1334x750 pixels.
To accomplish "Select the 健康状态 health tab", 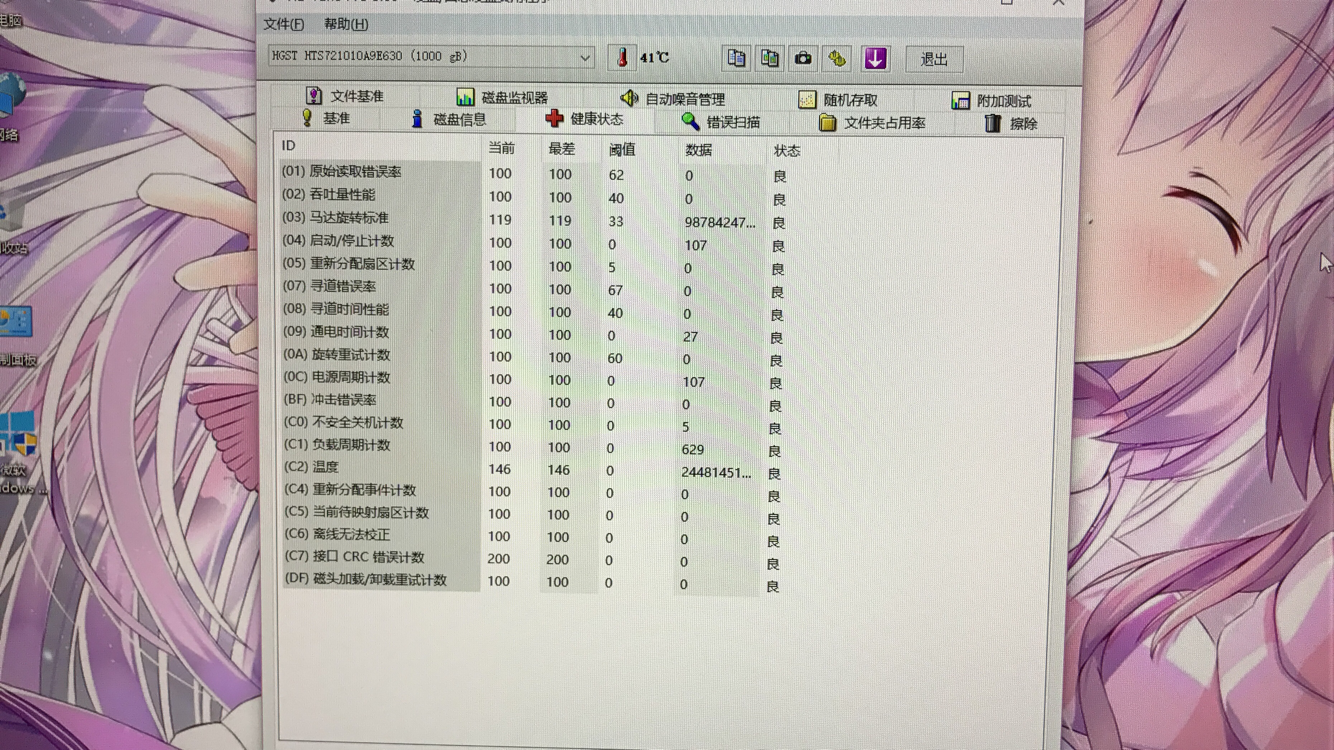I will click(x=584, y=119).
